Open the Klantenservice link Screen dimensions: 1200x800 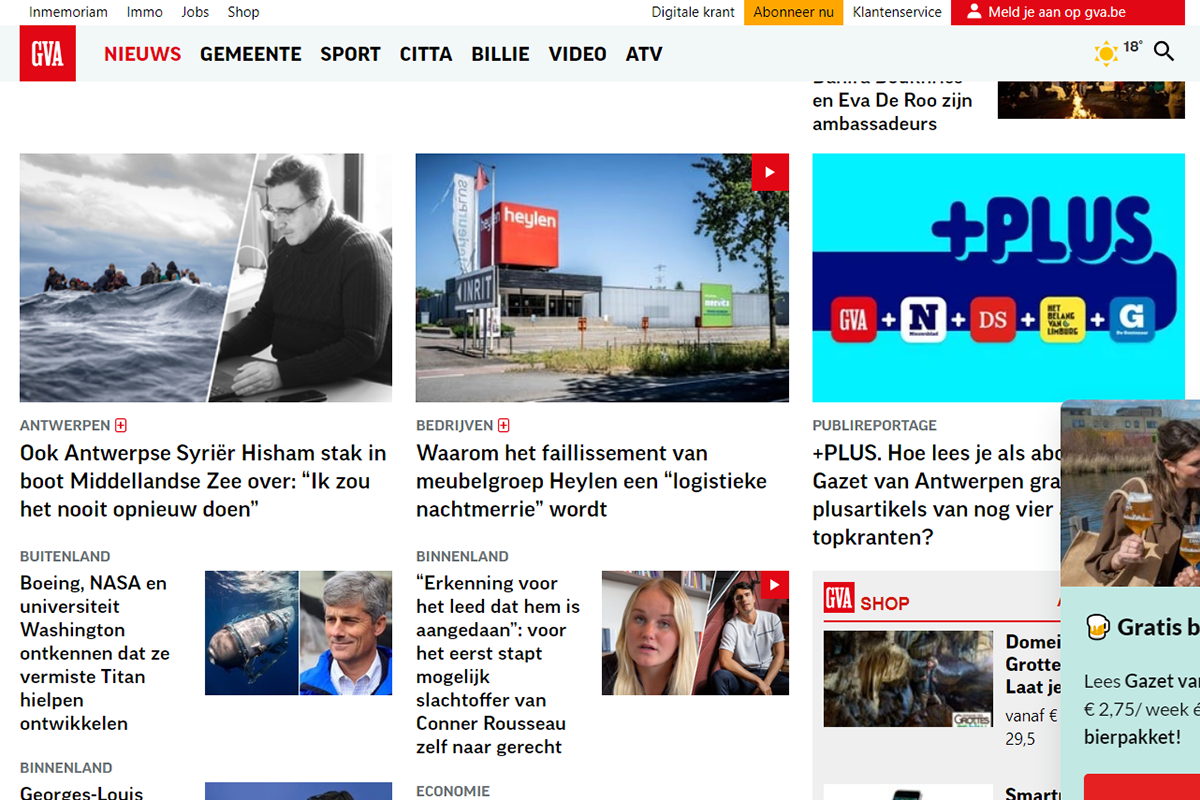click(x=897, y=12)
